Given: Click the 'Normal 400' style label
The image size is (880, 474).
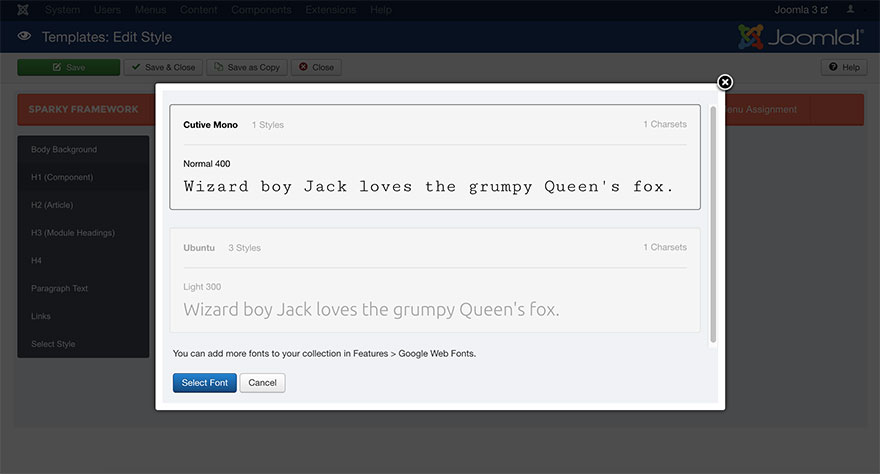Looking at the screenshot, I should [x=207, y=164].
